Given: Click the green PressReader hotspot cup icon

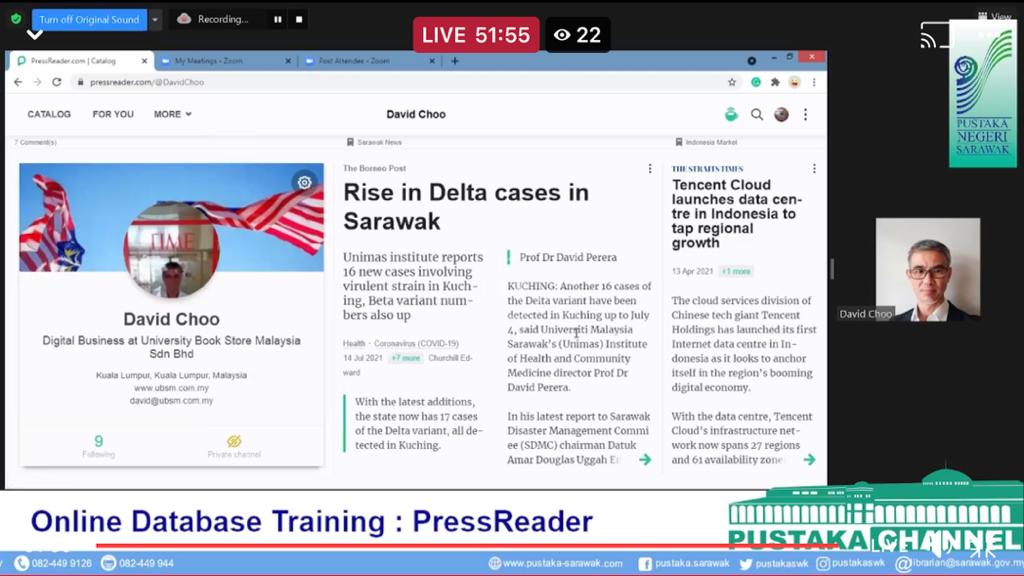Looking at the screenshot, I should pyautogui.click(x=731, y=114).
